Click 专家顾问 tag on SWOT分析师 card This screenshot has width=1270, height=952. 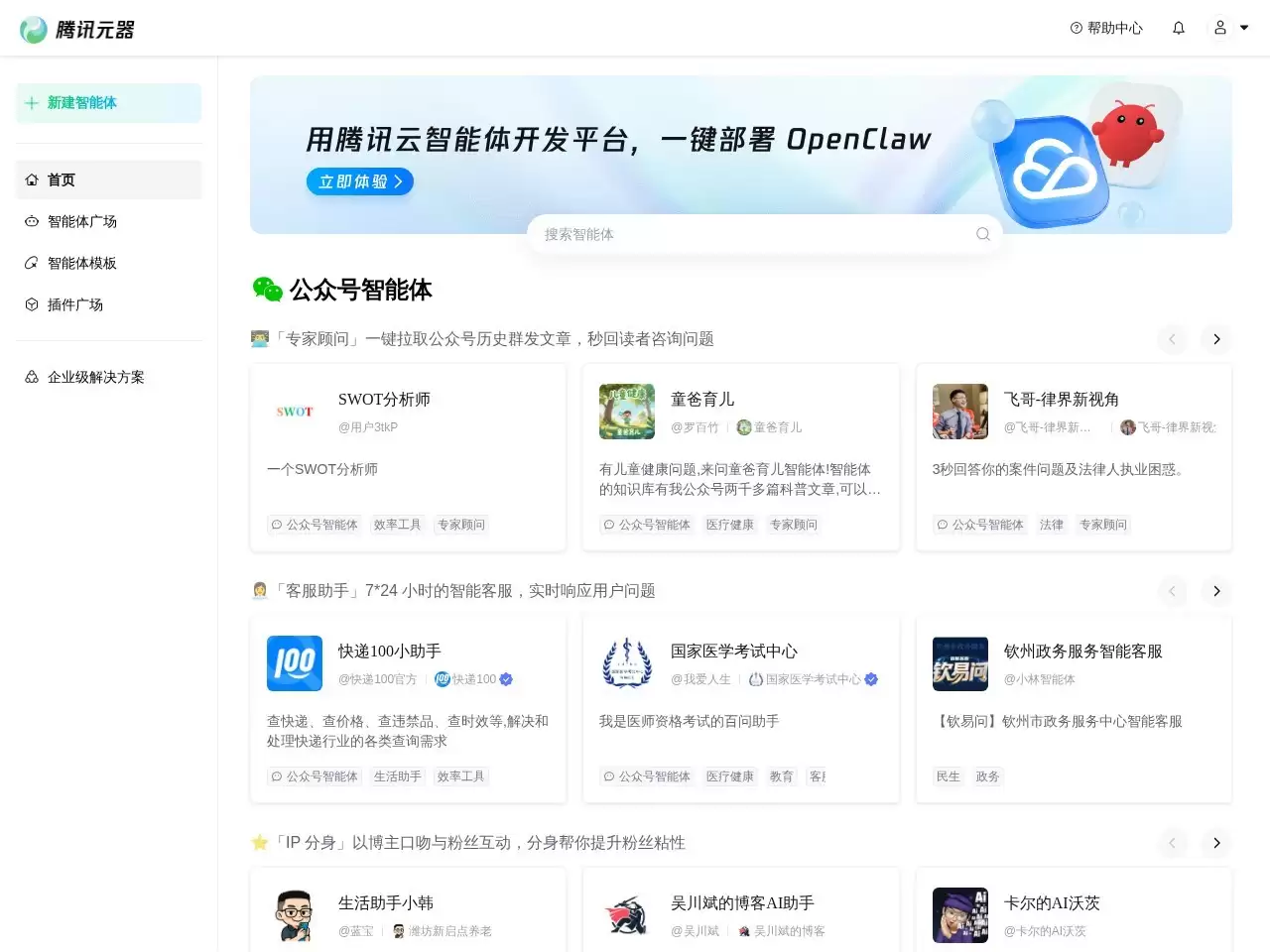click(x=461, y=525)
